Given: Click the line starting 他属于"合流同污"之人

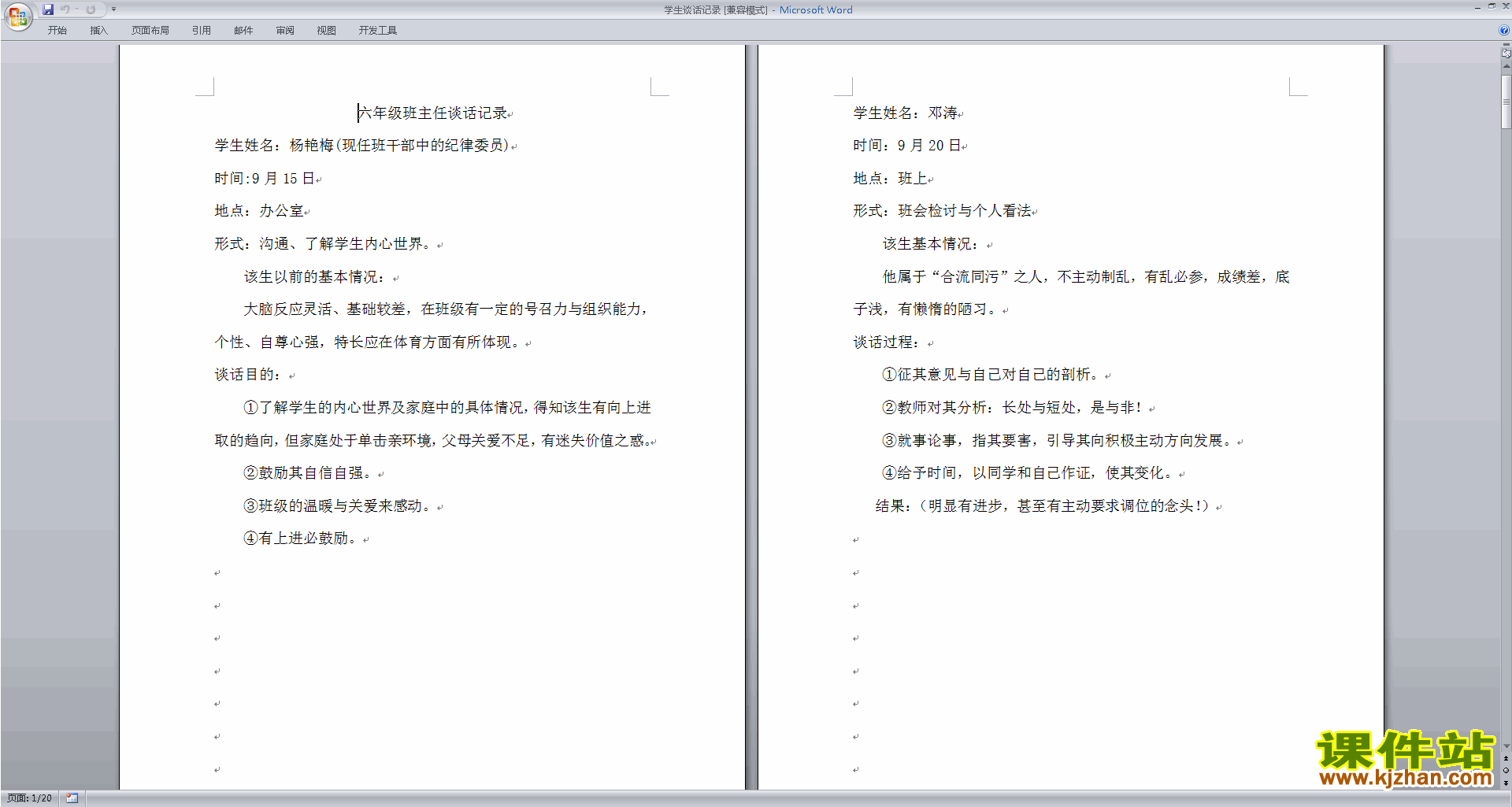Looking at the screenshot, I should [x=1086, y=277].
